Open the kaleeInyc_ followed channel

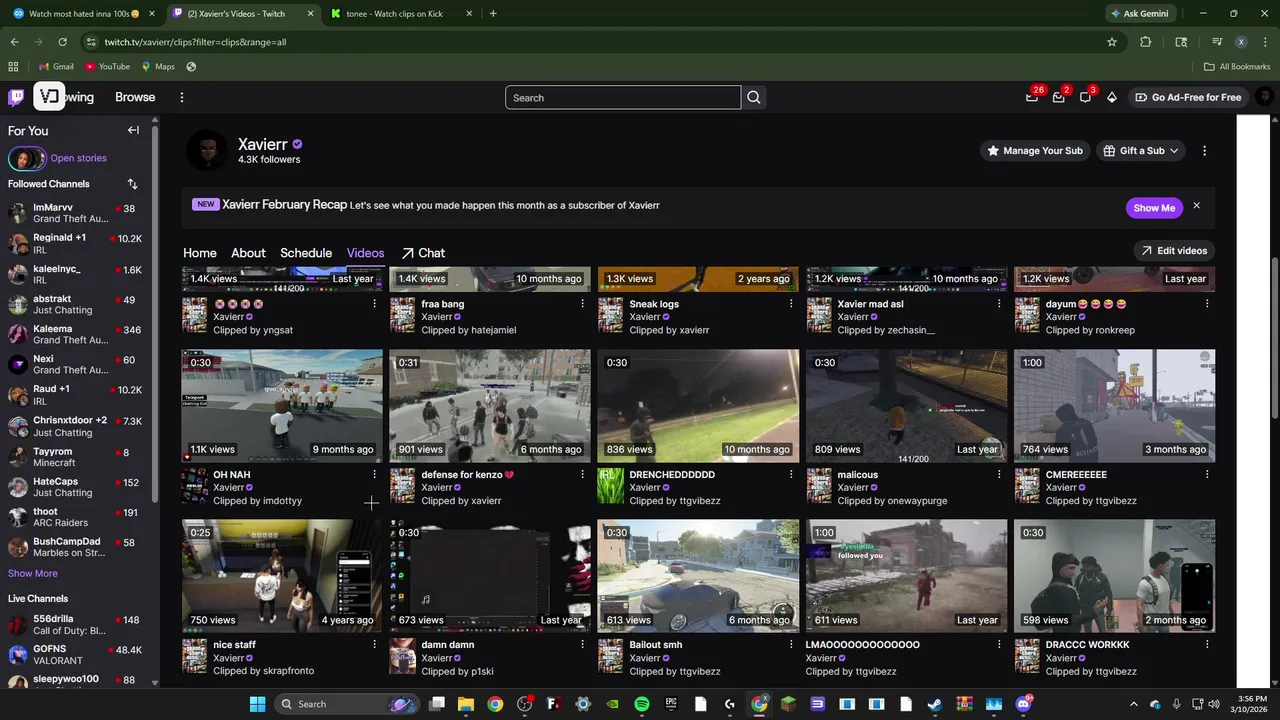[75, 275]
